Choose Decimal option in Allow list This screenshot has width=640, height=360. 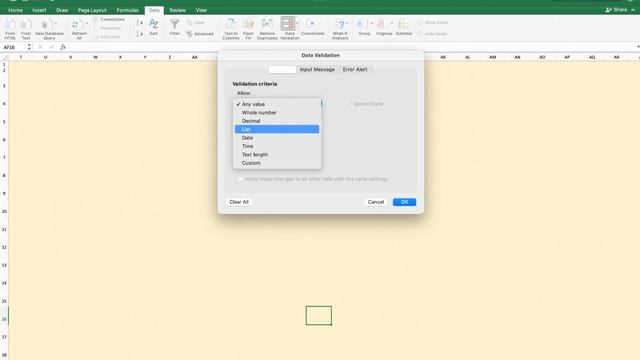click(277, 121)
